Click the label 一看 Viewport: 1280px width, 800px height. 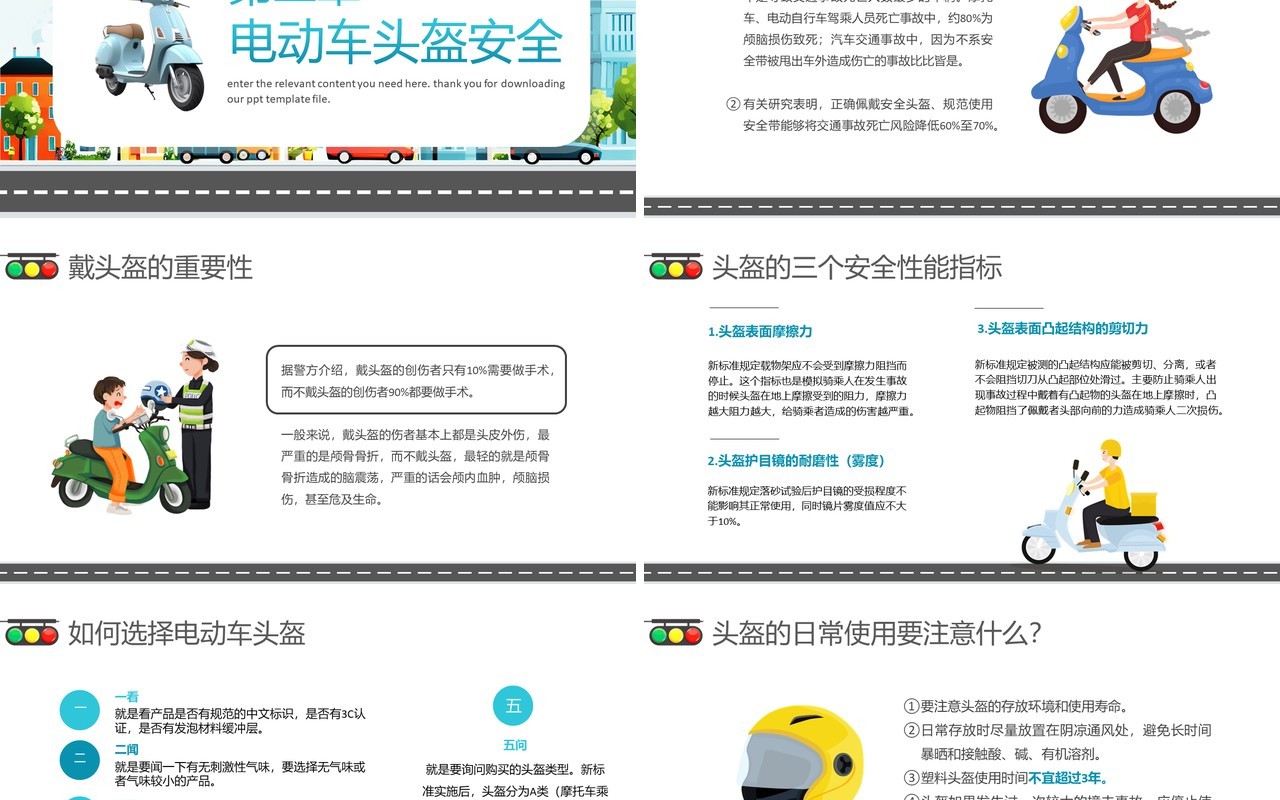click(126, 697)
